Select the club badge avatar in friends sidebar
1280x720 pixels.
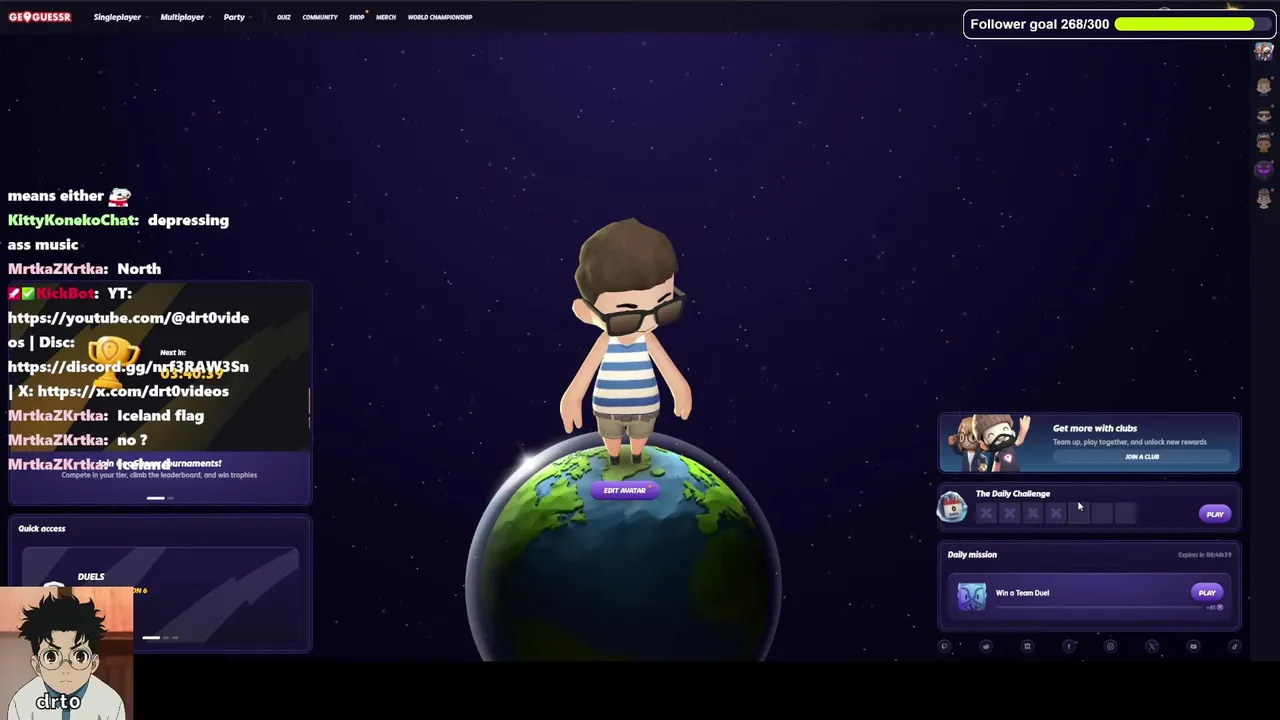(x=1264, y=53)
